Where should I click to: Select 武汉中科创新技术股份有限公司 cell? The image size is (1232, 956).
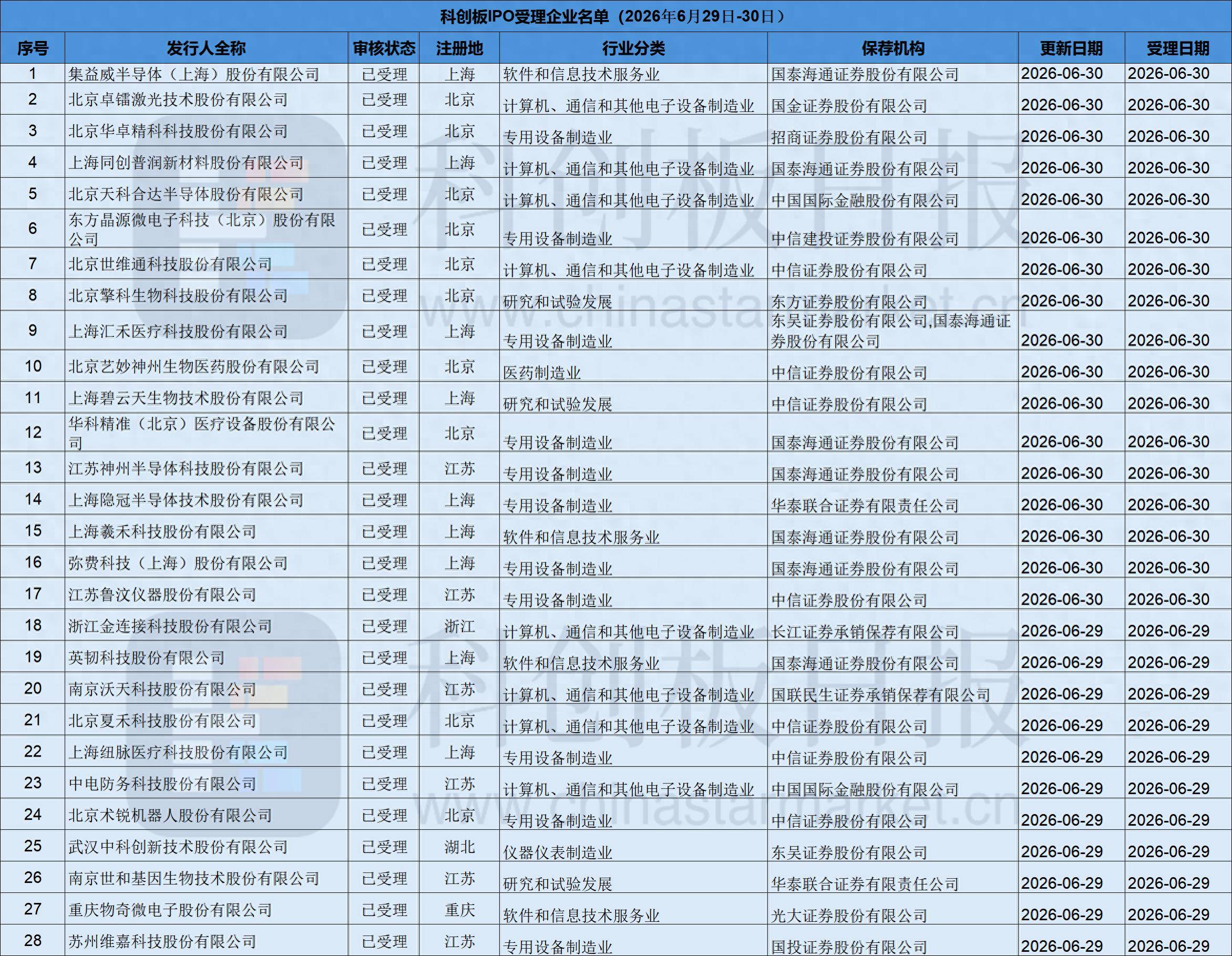click(206, 847)
